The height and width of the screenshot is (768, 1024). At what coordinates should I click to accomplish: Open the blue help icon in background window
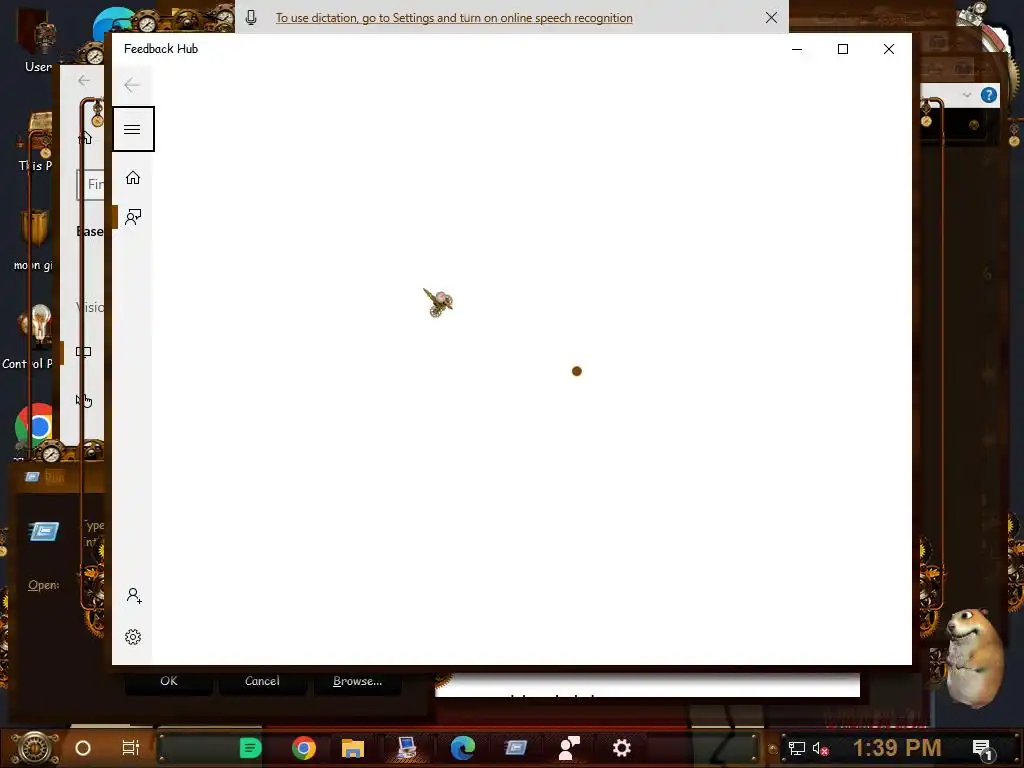tap(989, 95)
